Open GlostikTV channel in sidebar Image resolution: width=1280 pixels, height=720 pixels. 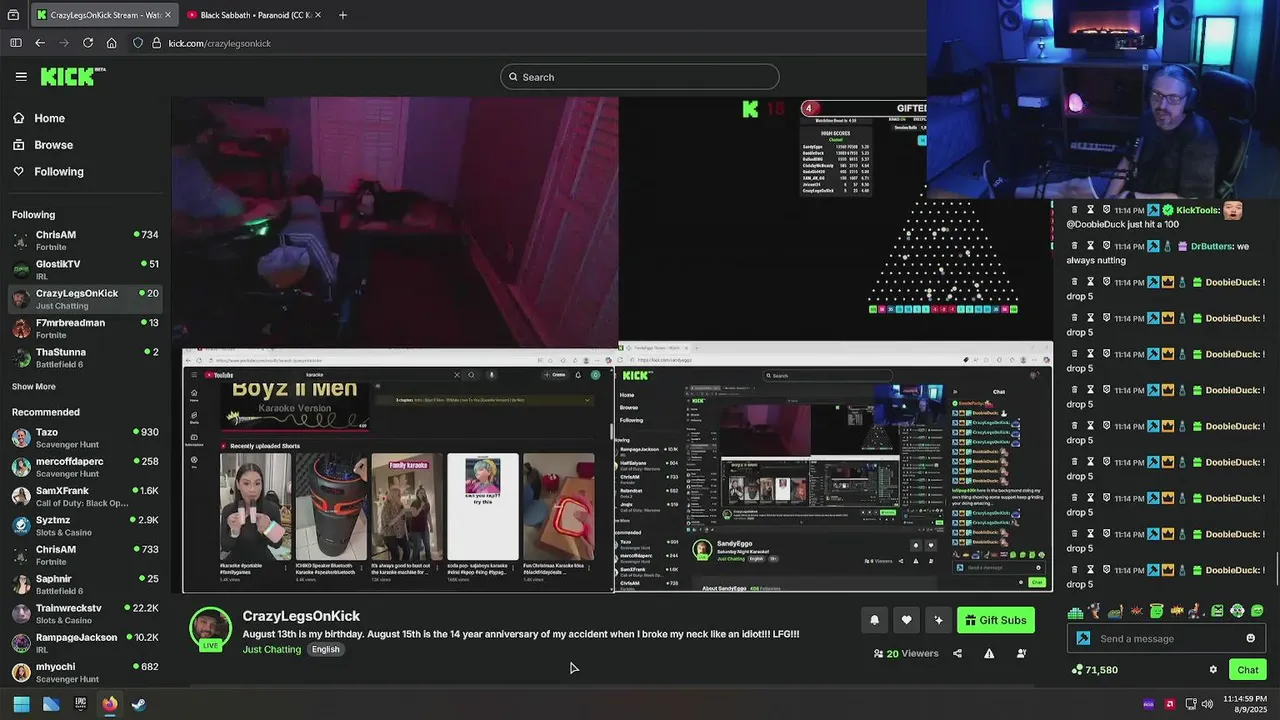click(x=85, y=270)
